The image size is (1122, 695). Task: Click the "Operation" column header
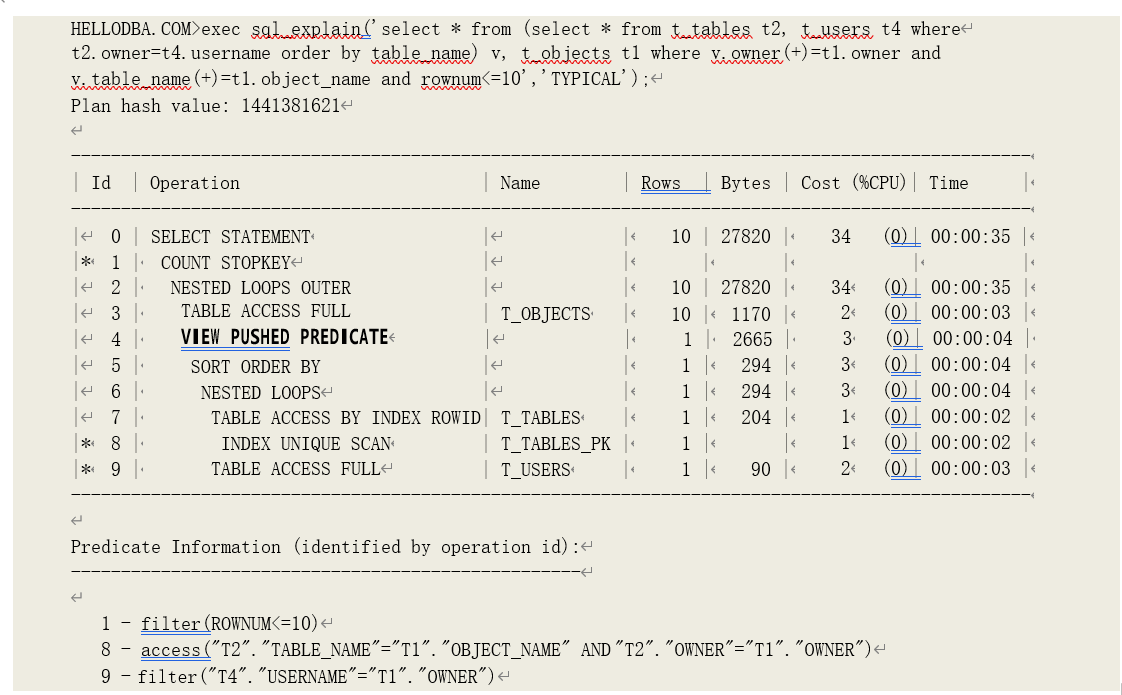click(195, 183)
